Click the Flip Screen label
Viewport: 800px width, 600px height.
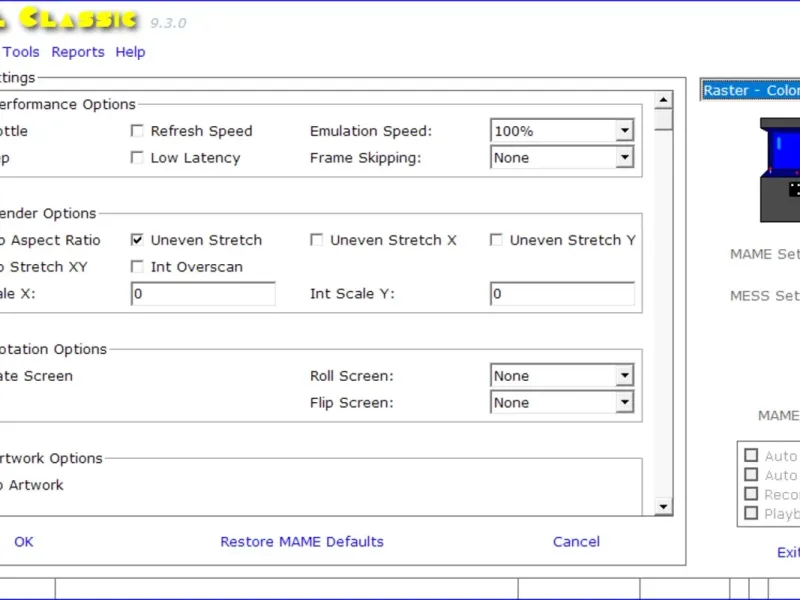(352, 403)
